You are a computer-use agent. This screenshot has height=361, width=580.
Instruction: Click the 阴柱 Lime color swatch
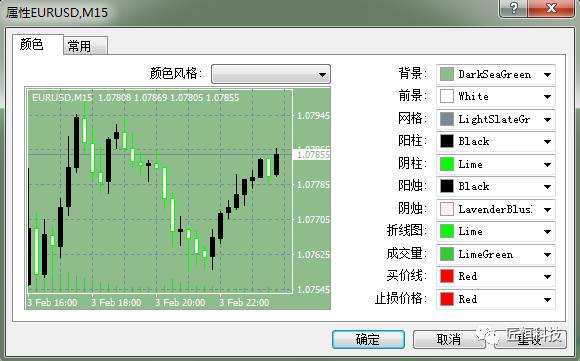(x=446, y=164)
